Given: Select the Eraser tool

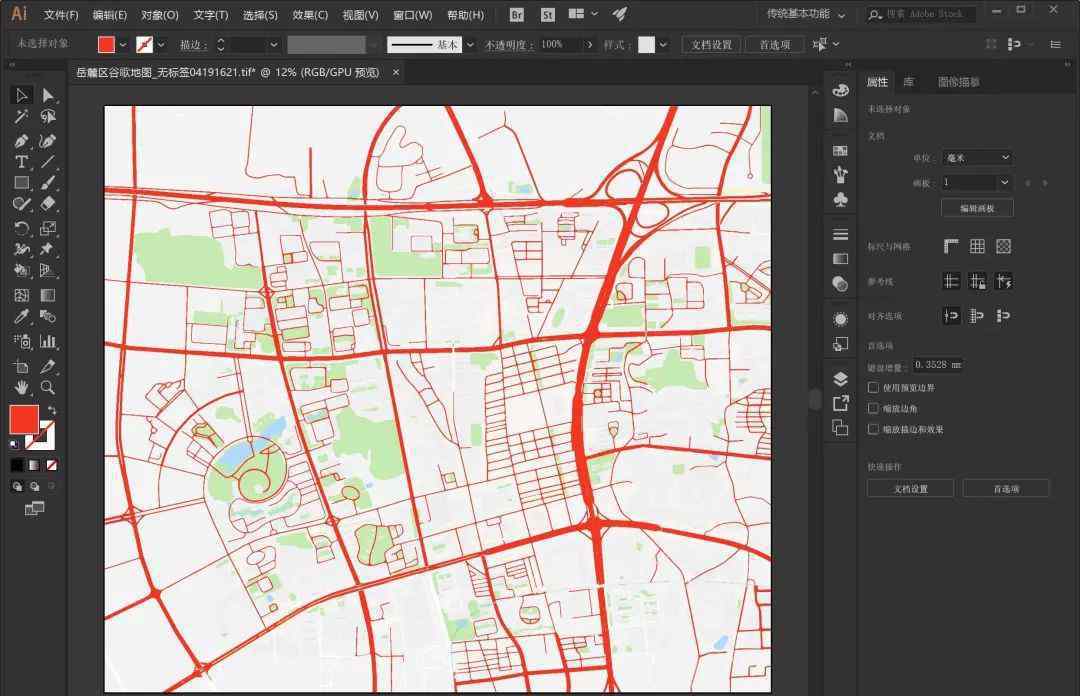Looking at the screenshot, I should pos(48,204).
